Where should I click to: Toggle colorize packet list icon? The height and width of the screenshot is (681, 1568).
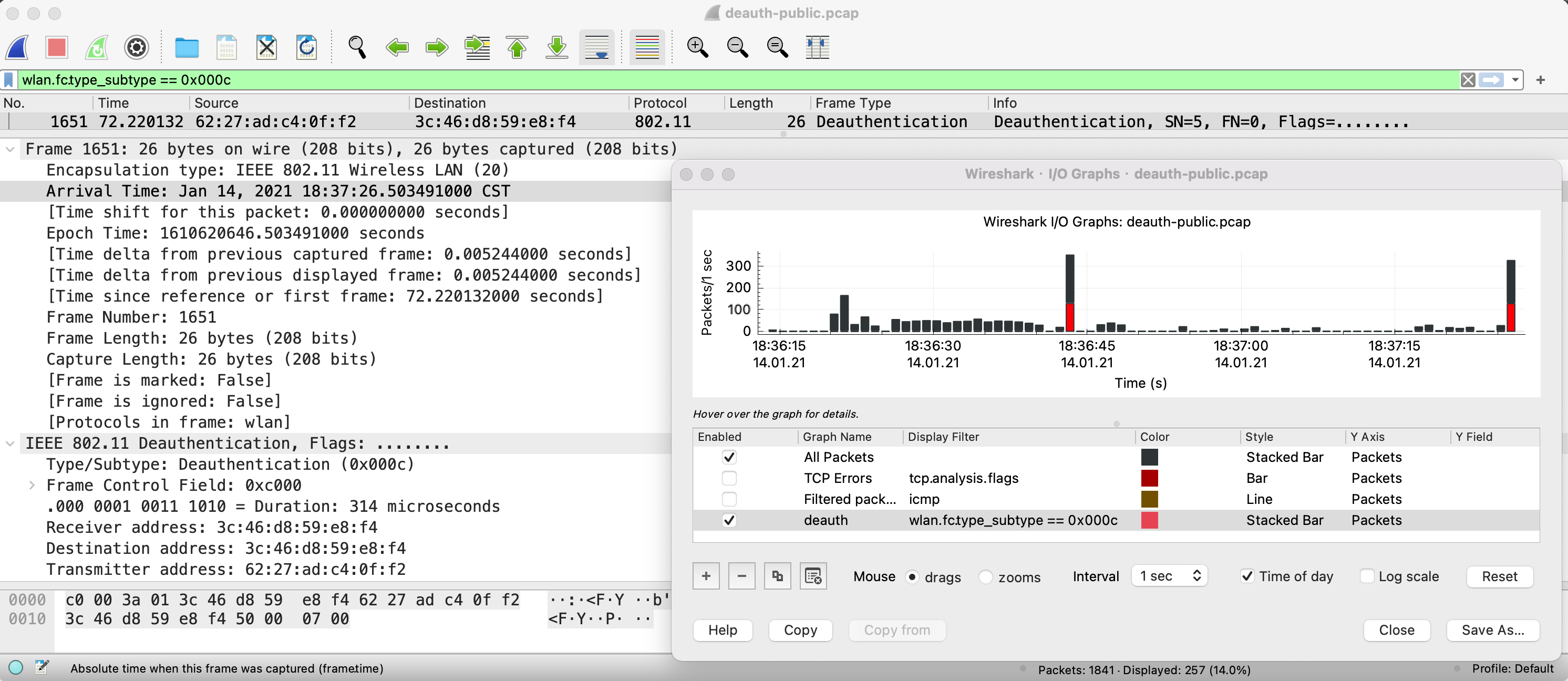pyautogui.click(x=646, y=47)
